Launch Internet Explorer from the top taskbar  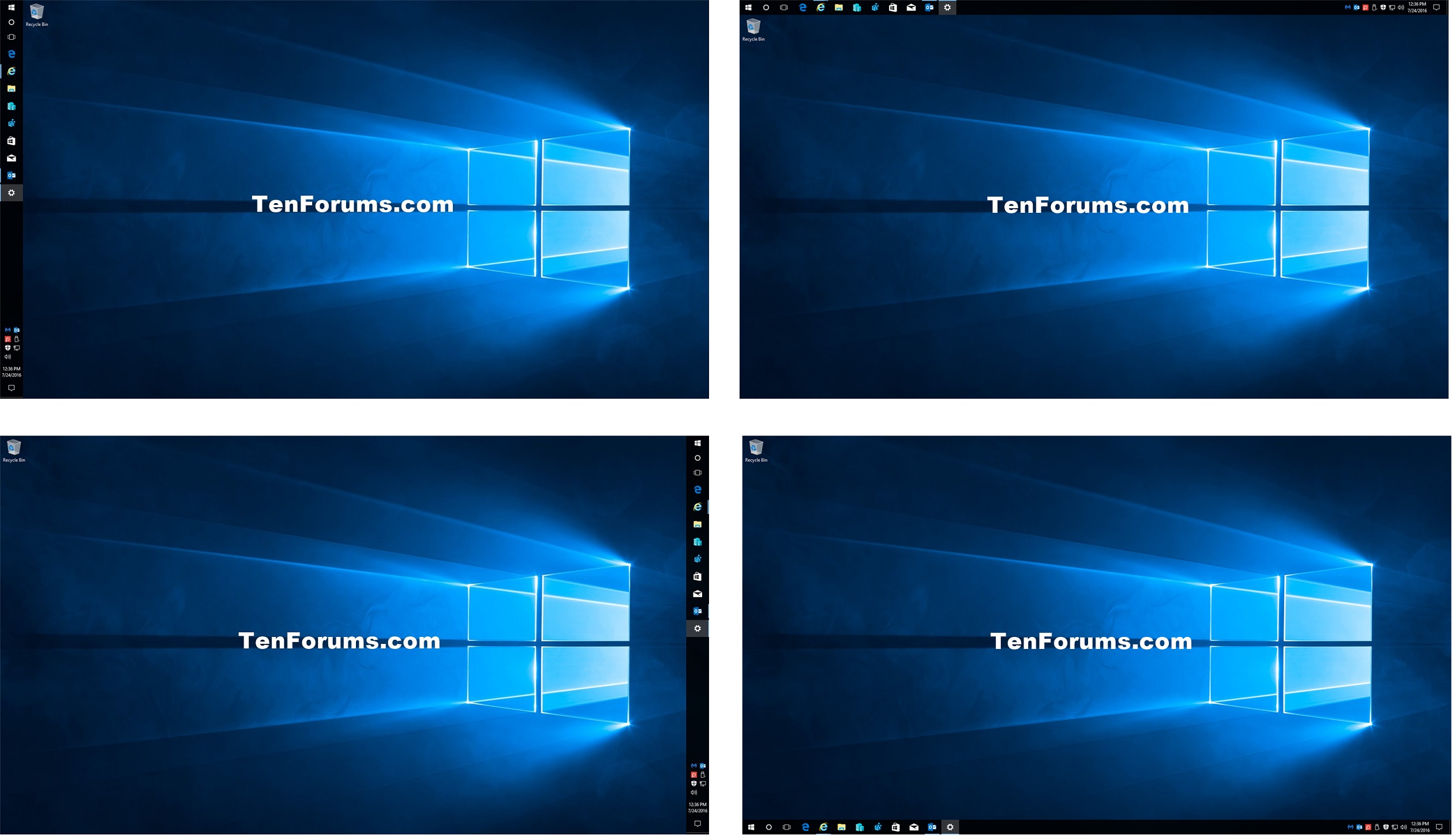(x=820, y=7)
